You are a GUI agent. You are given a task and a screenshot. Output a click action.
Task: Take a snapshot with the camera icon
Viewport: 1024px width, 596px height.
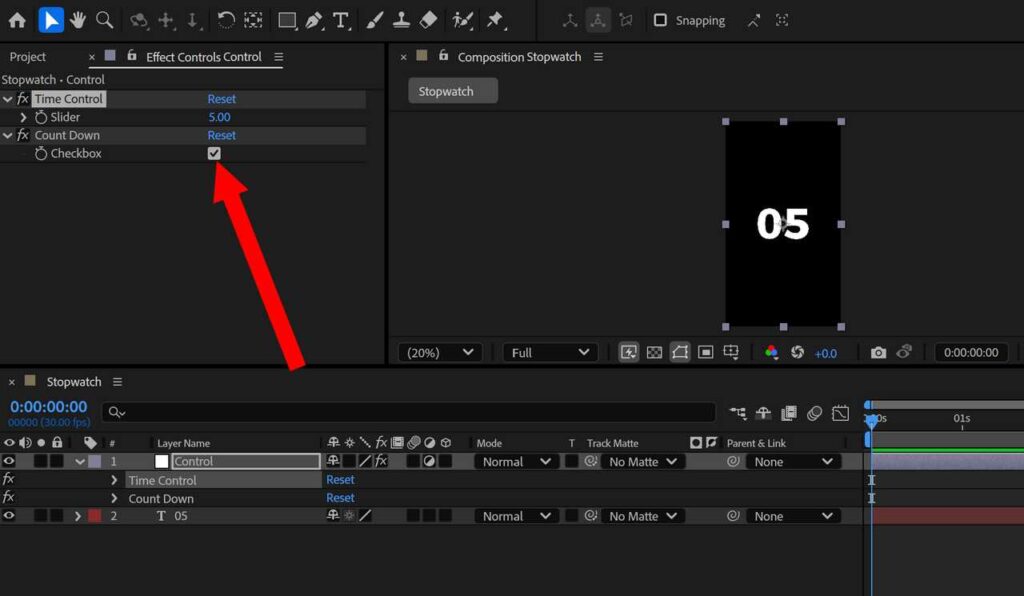(x=878, y=353)
